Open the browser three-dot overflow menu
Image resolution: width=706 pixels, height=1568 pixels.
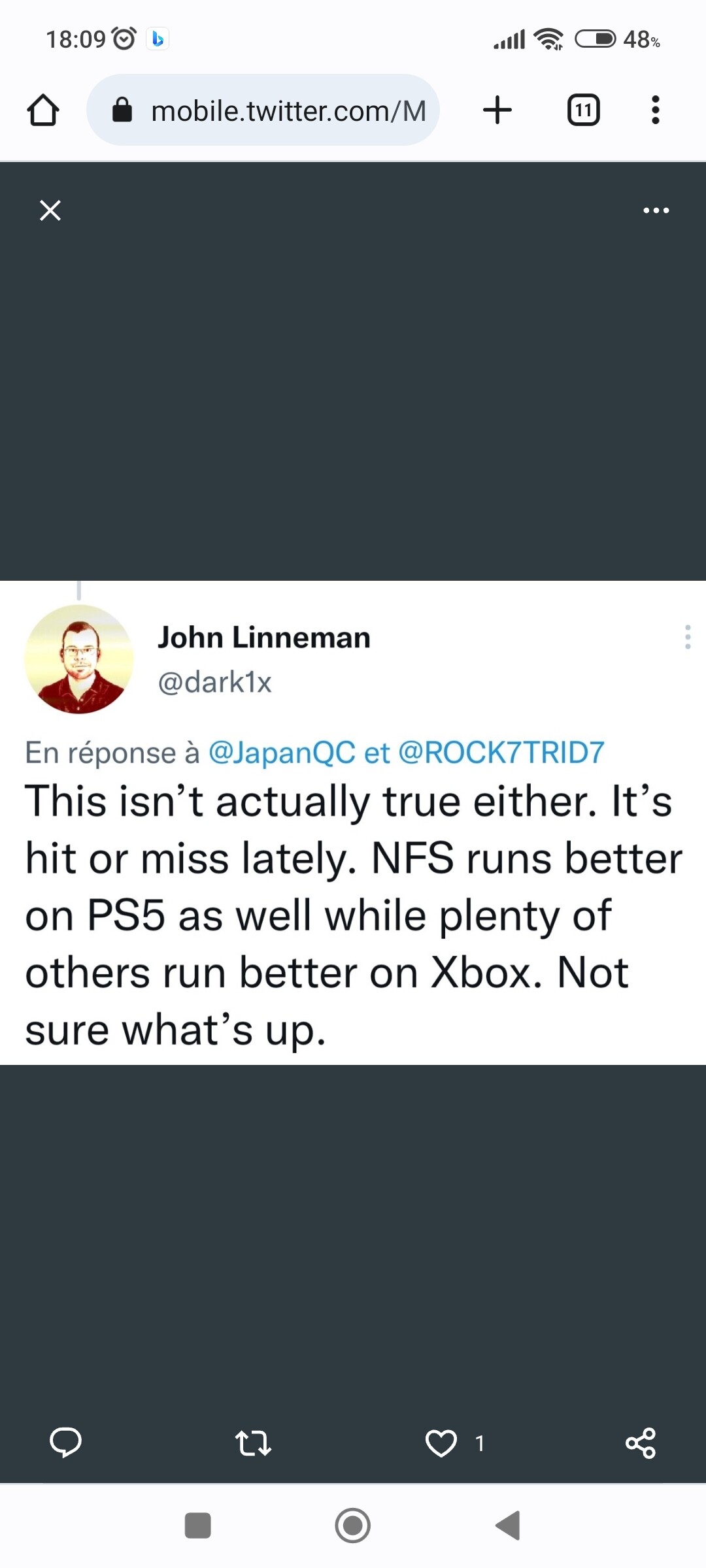655,110
